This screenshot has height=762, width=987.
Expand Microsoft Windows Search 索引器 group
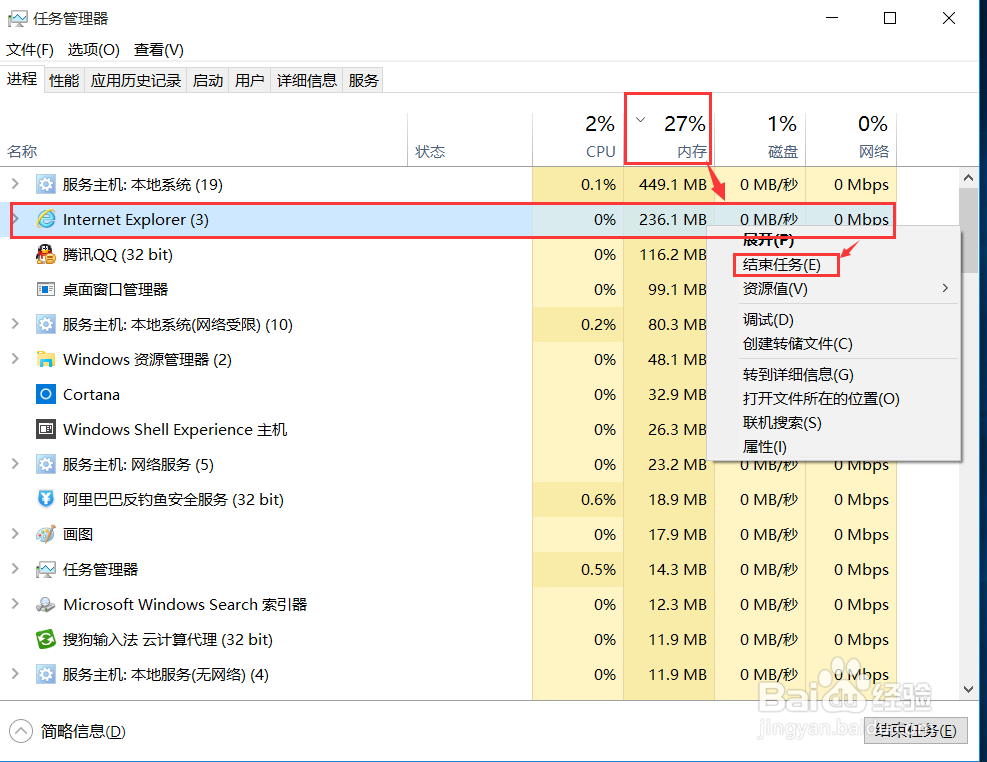point(15,603)
